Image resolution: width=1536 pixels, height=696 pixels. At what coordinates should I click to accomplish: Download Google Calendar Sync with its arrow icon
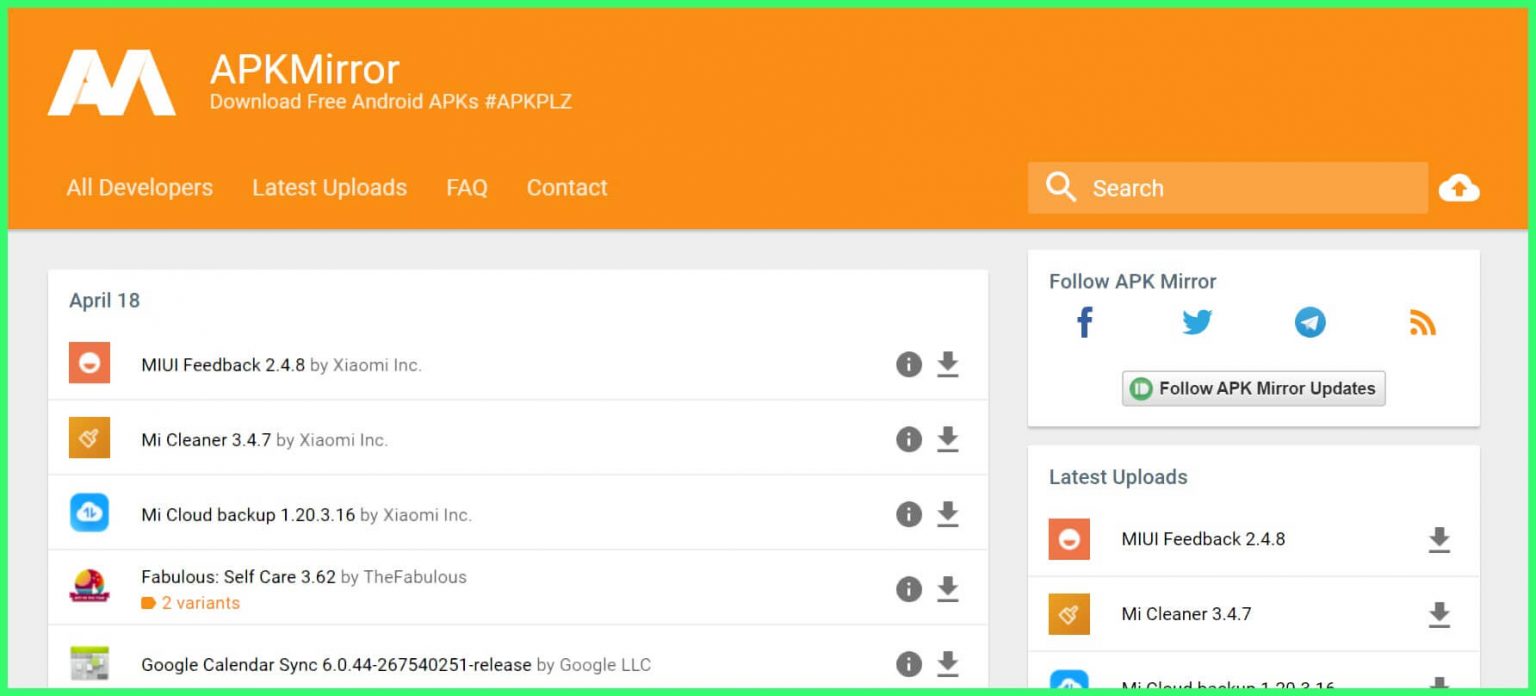(948, 663)
